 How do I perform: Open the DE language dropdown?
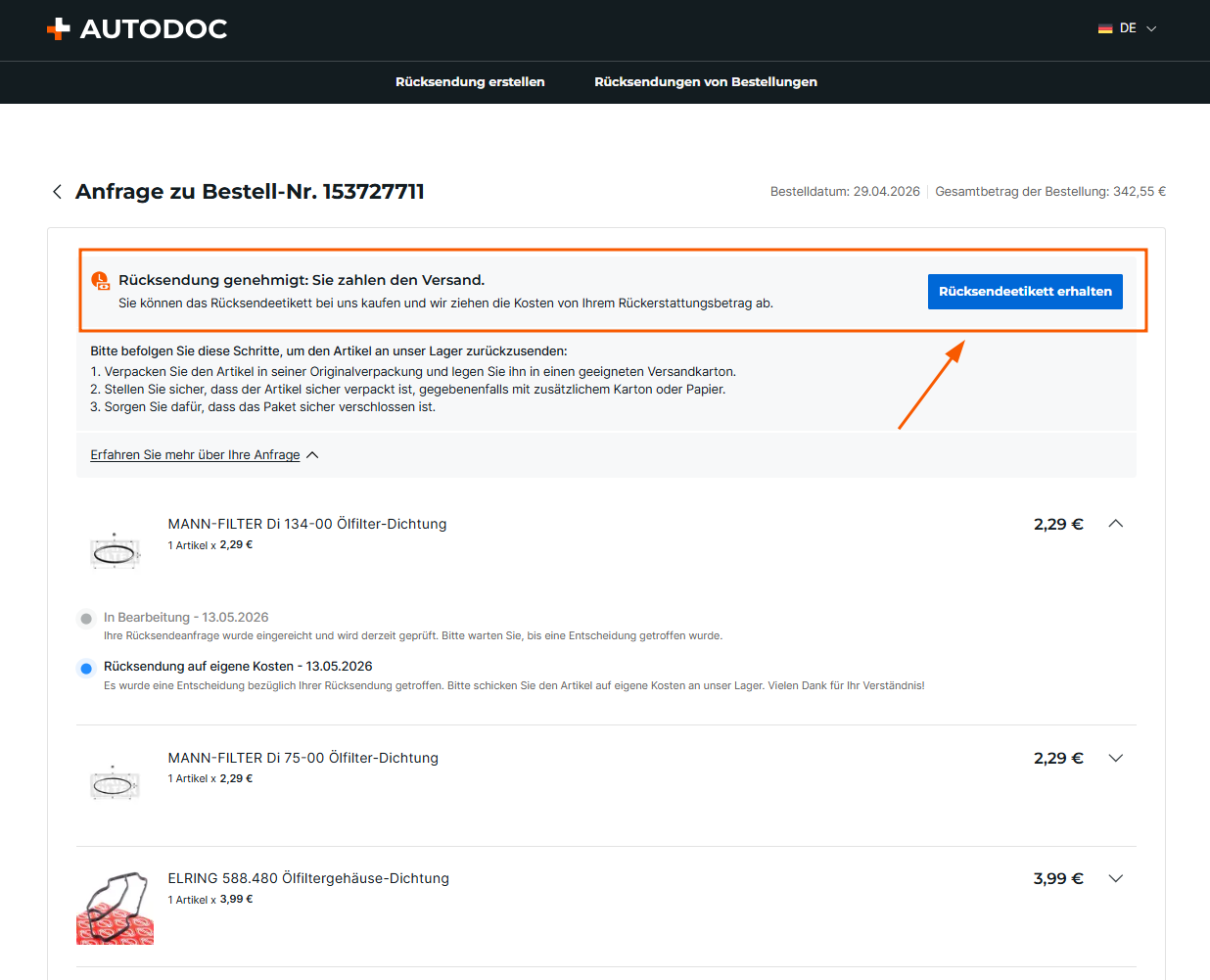pos(1128,28)
